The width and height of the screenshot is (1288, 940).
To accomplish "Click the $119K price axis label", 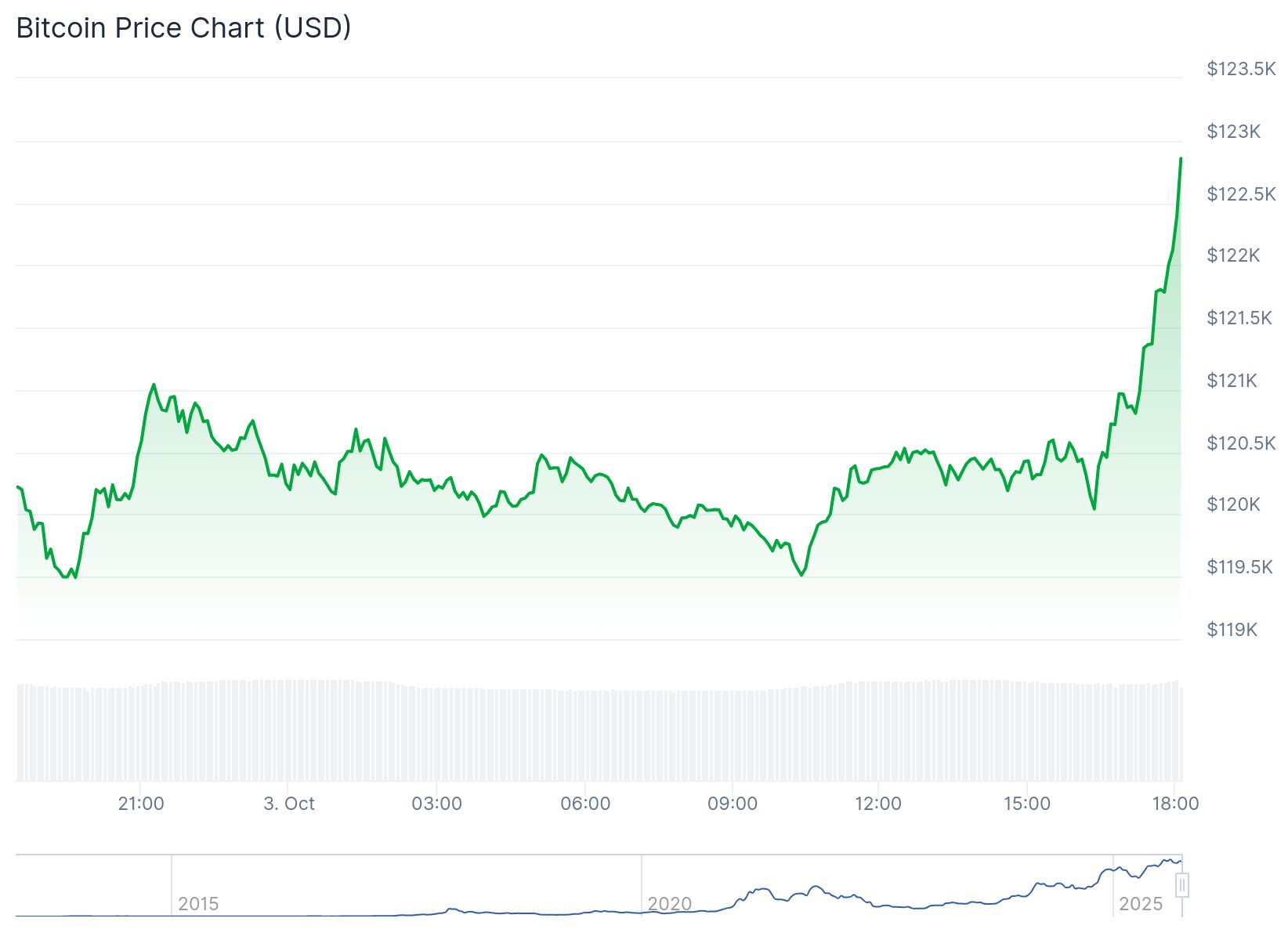I will coord(1232,630).
